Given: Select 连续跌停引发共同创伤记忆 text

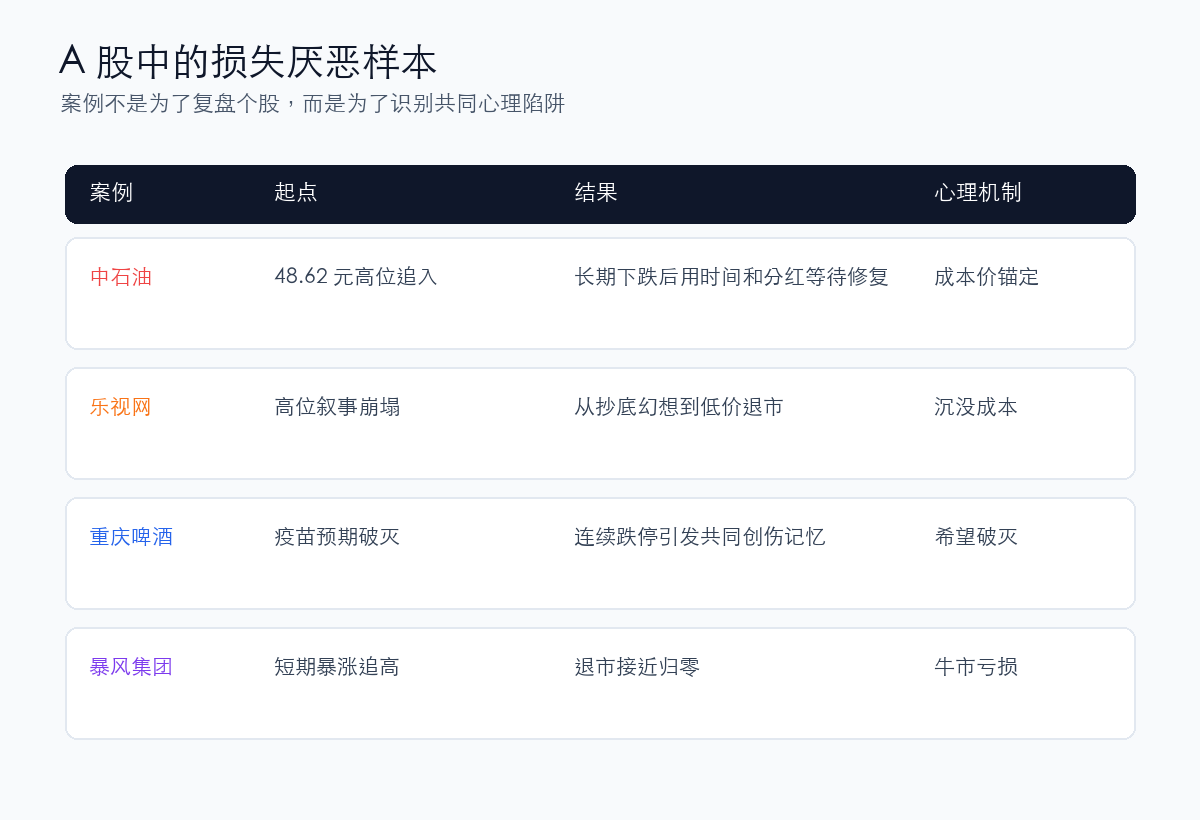Looking at the screenshot, I should coord(700,537).
